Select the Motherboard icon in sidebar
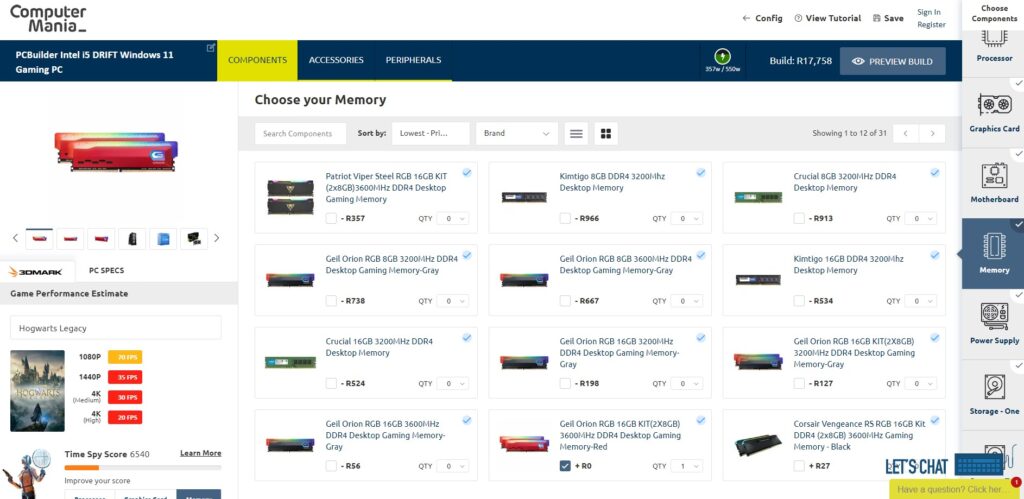 [x=994, y=182]
